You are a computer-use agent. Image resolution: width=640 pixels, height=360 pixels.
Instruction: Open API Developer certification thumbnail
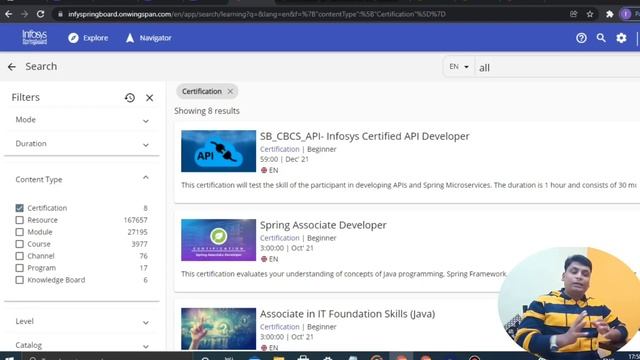click(218, 151)
